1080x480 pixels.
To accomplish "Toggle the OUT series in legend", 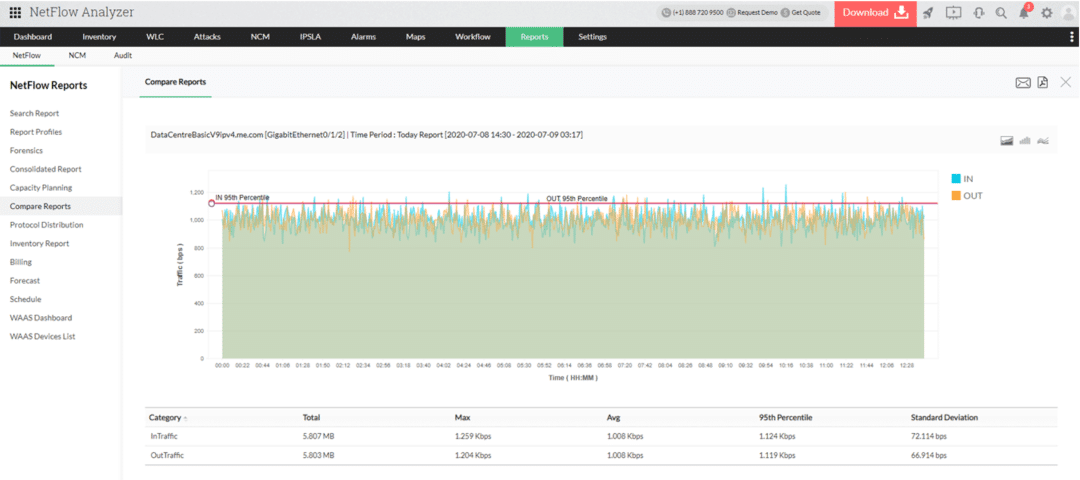I will (966, 195).
